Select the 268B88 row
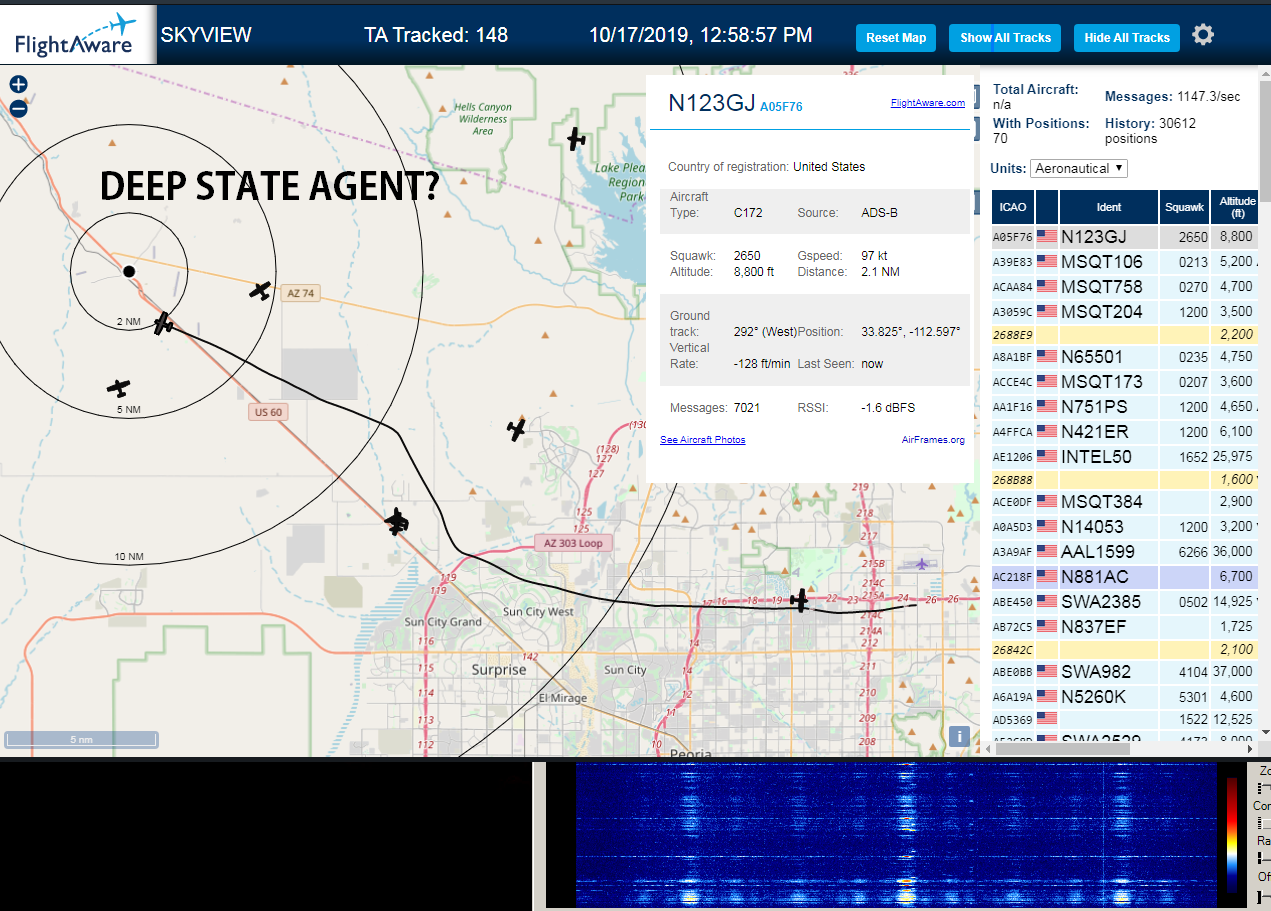 [x=1125, y=480]
